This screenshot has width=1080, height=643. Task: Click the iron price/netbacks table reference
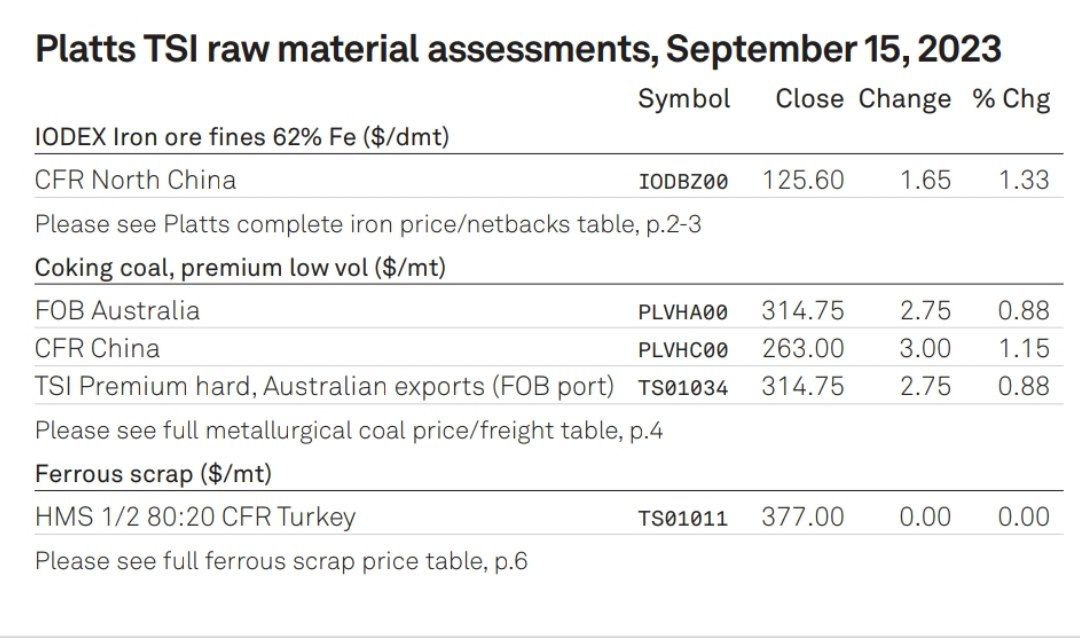pyautogui.click(x=368, y=224)
